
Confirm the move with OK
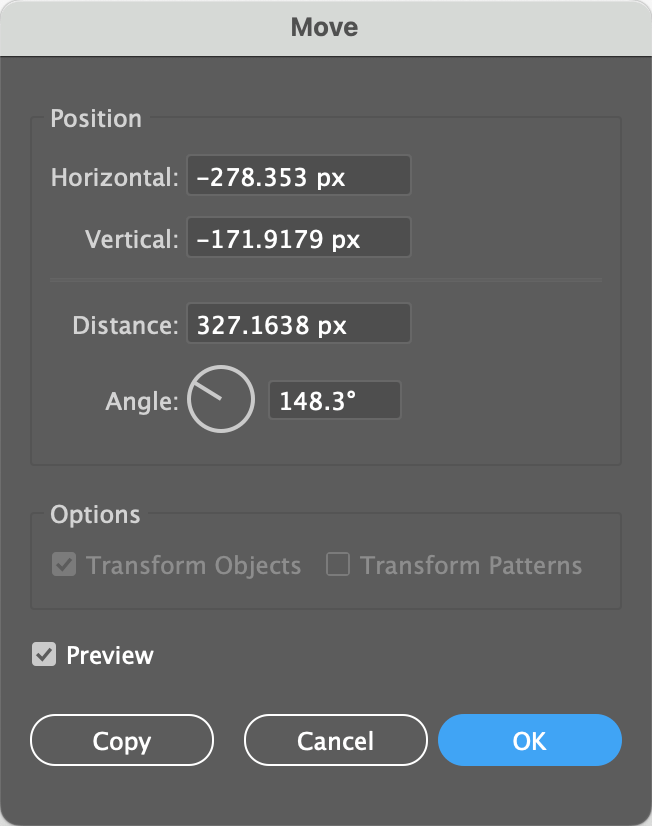click(x=529, y=740)
